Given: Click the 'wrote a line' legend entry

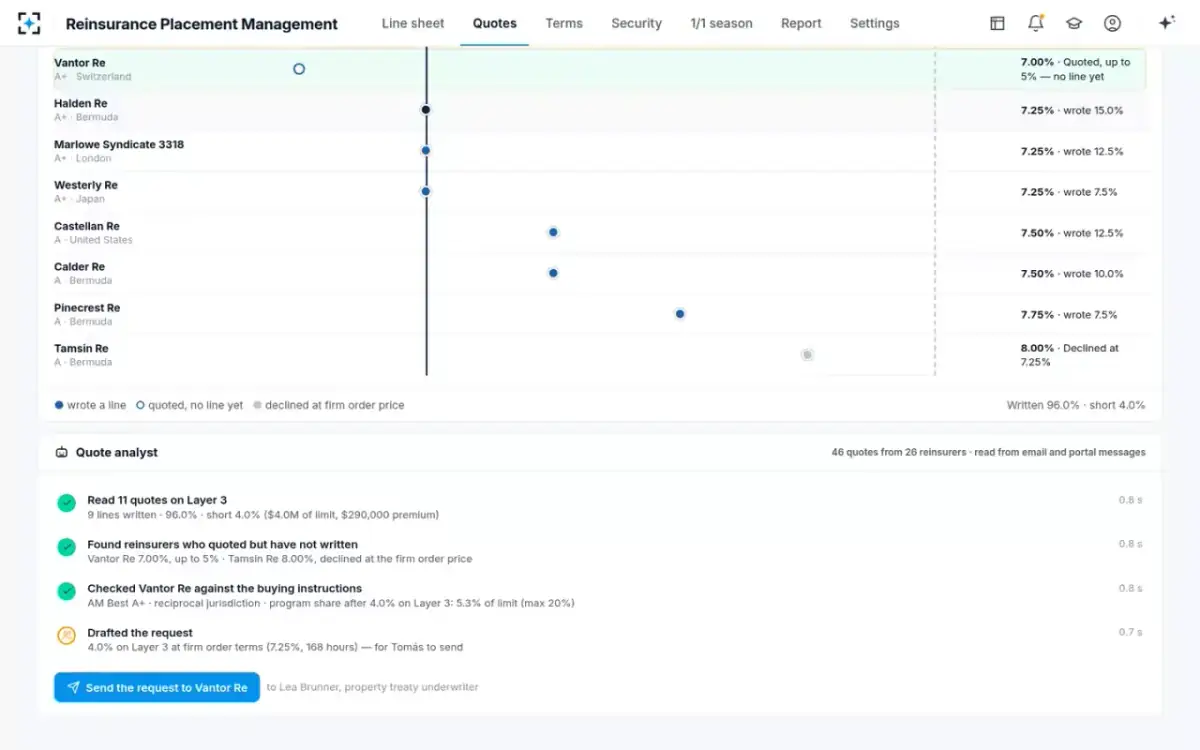Looking at the screenshot, I should coord(90,405).
